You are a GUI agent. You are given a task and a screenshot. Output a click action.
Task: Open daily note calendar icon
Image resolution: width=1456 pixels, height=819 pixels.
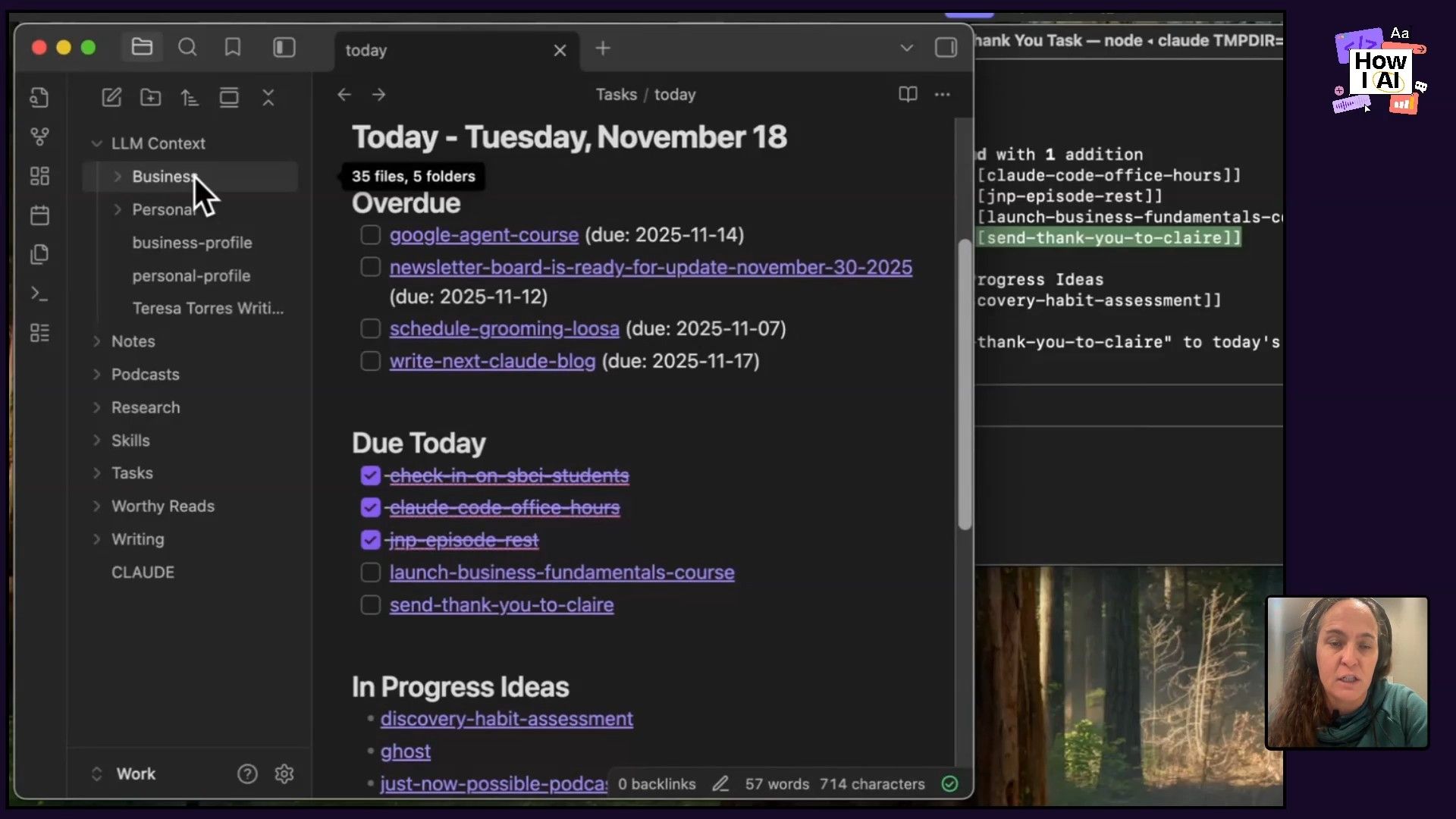(x=39, y=215)
